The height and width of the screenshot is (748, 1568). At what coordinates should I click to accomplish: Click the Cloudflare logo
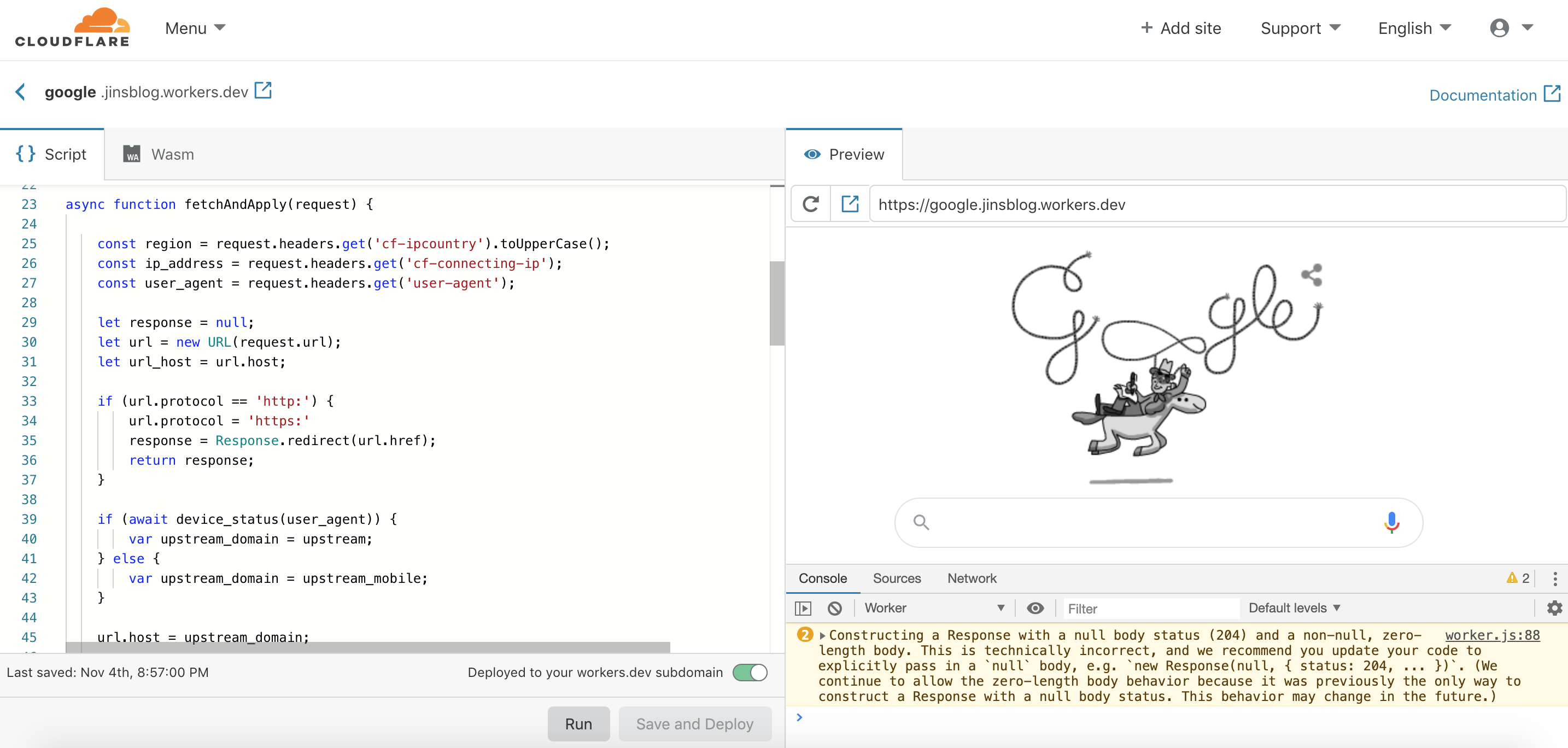pyautogui.click(x=72, y=27)
